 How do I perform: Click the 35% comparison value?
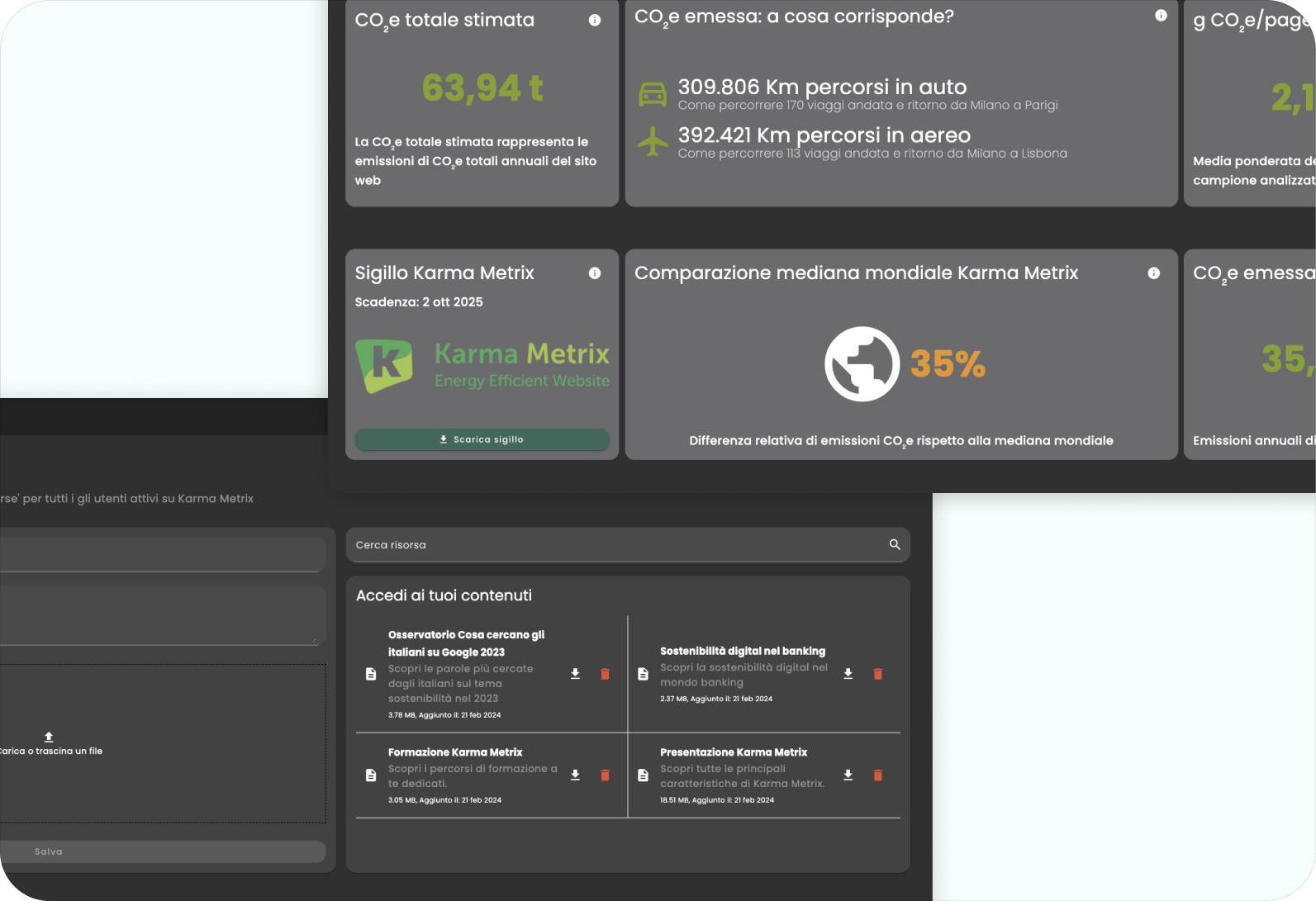948,364
